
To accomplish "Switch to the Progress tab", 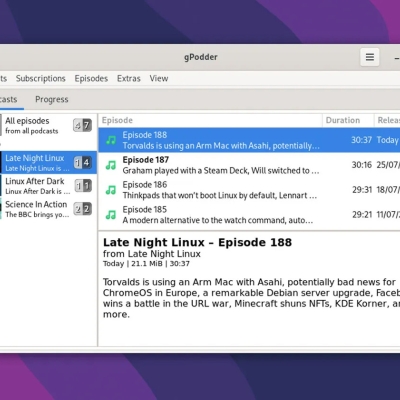I will point(52,99).
